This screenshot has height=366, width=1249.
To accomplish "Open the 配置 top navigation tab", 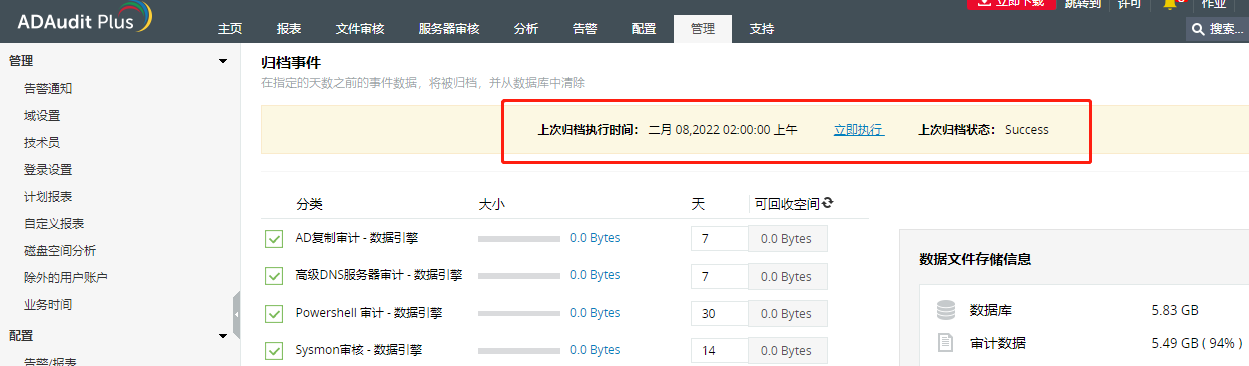I will tap(644, 29).
